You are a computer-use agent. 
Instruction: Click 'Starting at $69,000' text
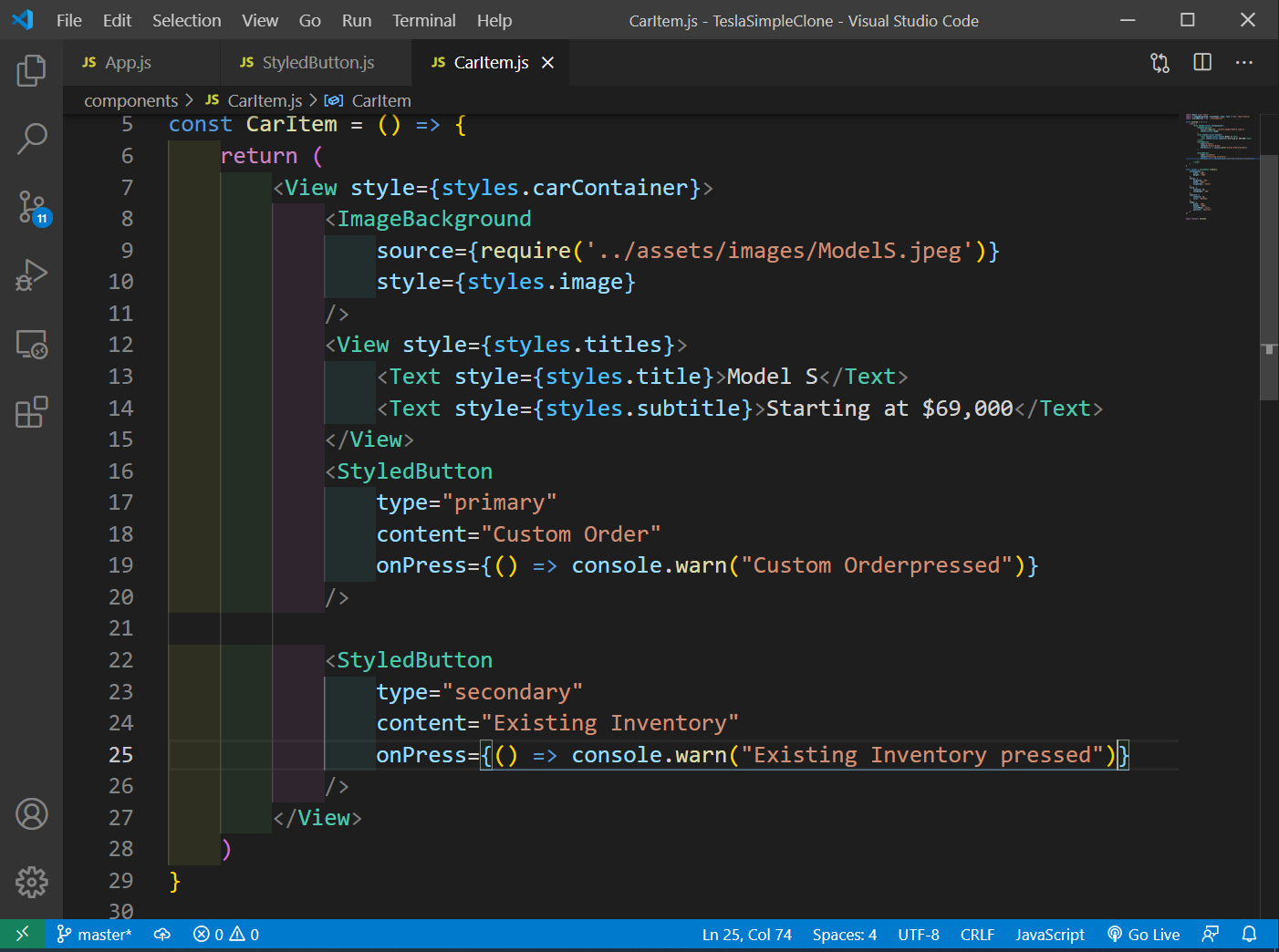click(x=889, y=409)
